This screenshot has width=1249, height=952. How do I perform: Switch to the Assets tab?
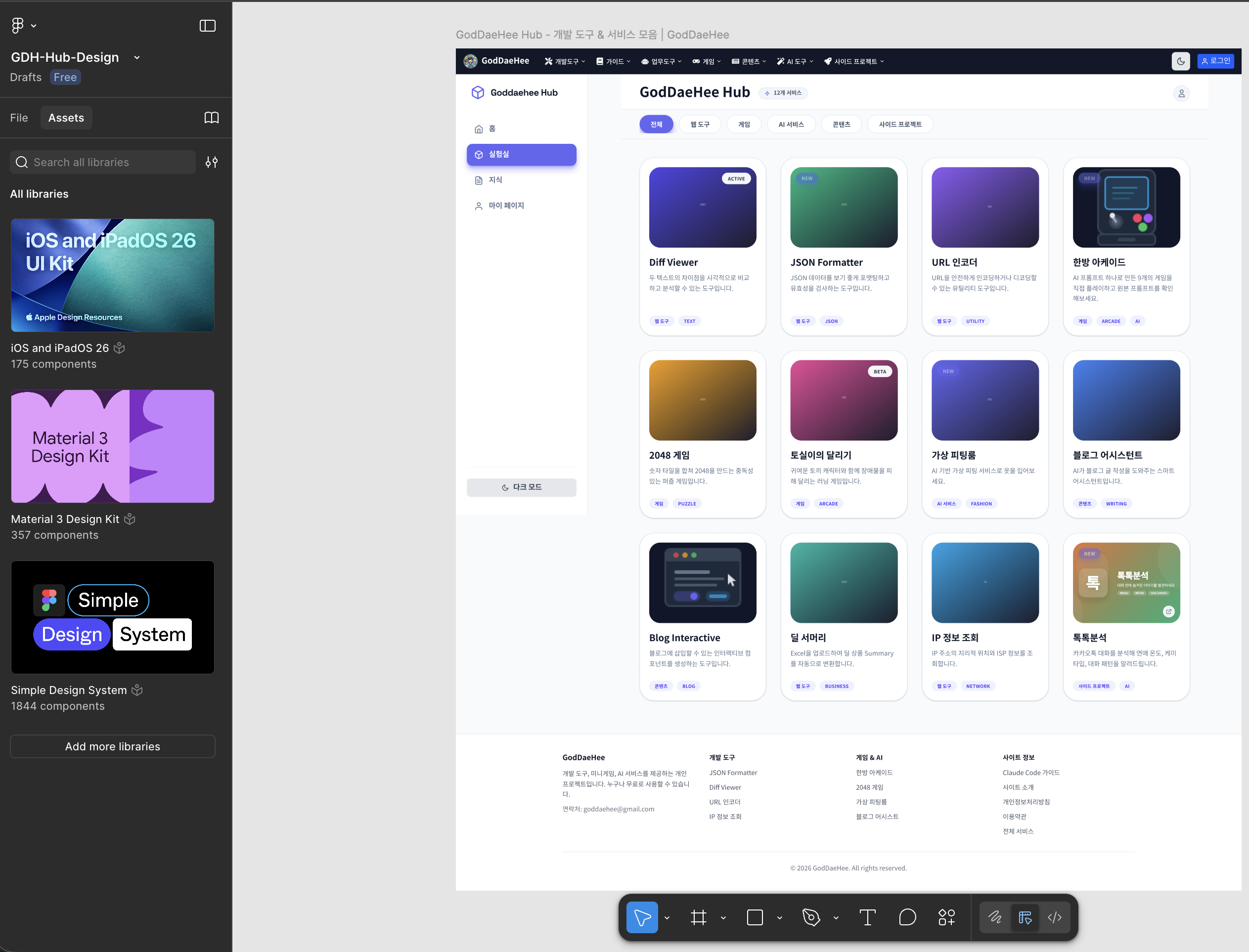tap(66, 118)
